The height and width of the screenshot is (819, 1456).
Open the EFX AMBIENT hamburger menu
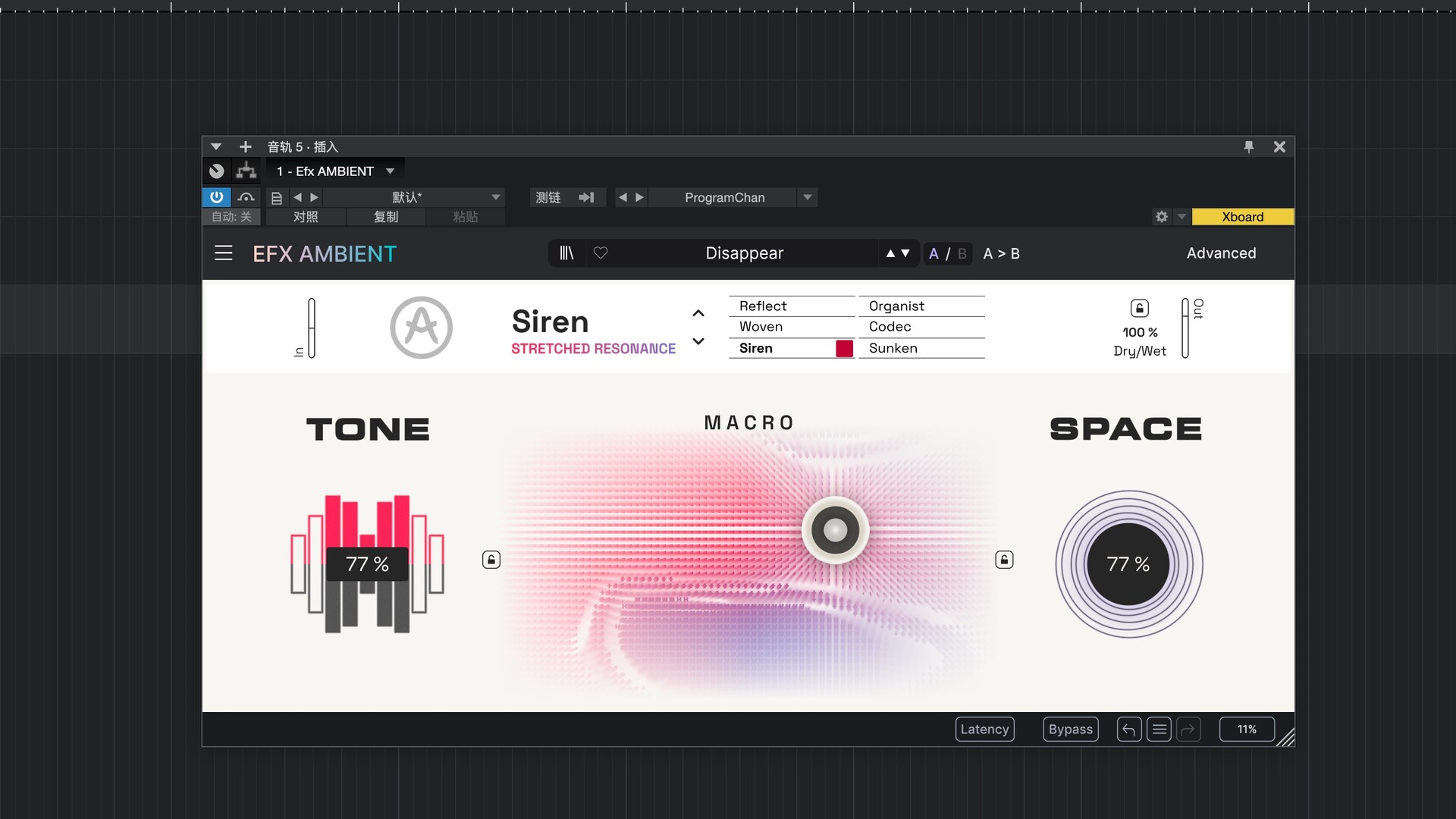tap(223, 253)
